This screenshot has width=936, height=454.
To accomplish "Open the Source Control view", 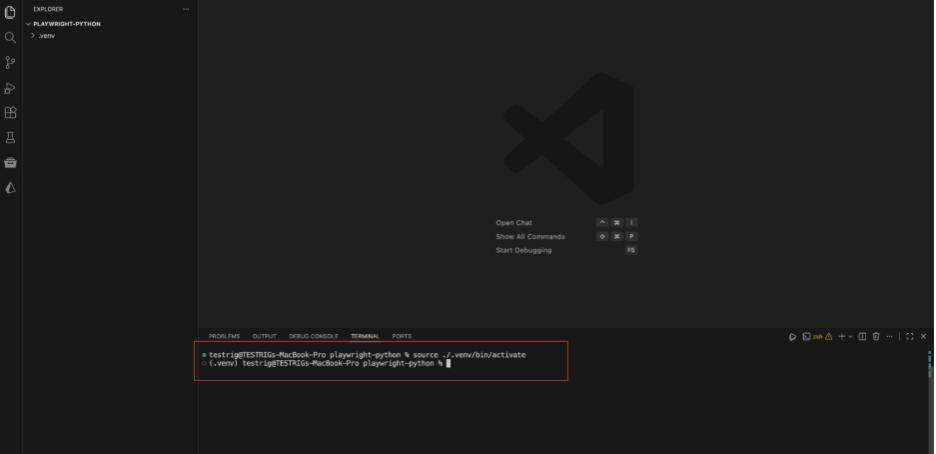I will [11, 62].
